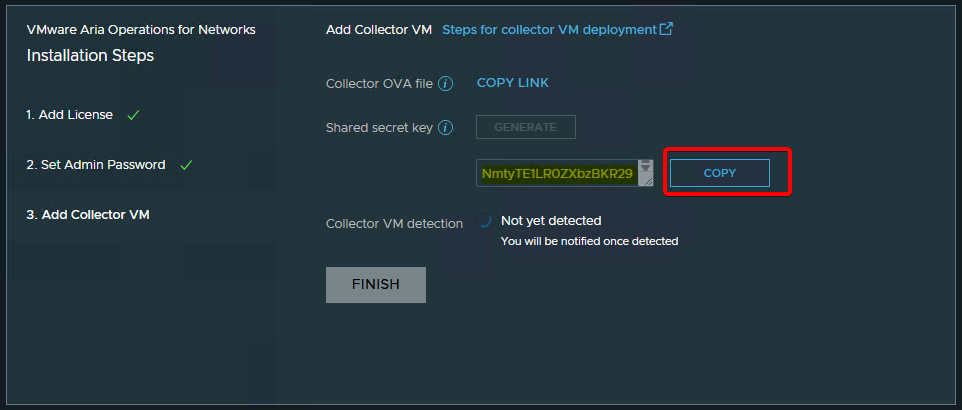Go to step 2 Set Admin Password
Viewport: 962px width, 410px height.
pyautogui.click(x=96, y=165)
